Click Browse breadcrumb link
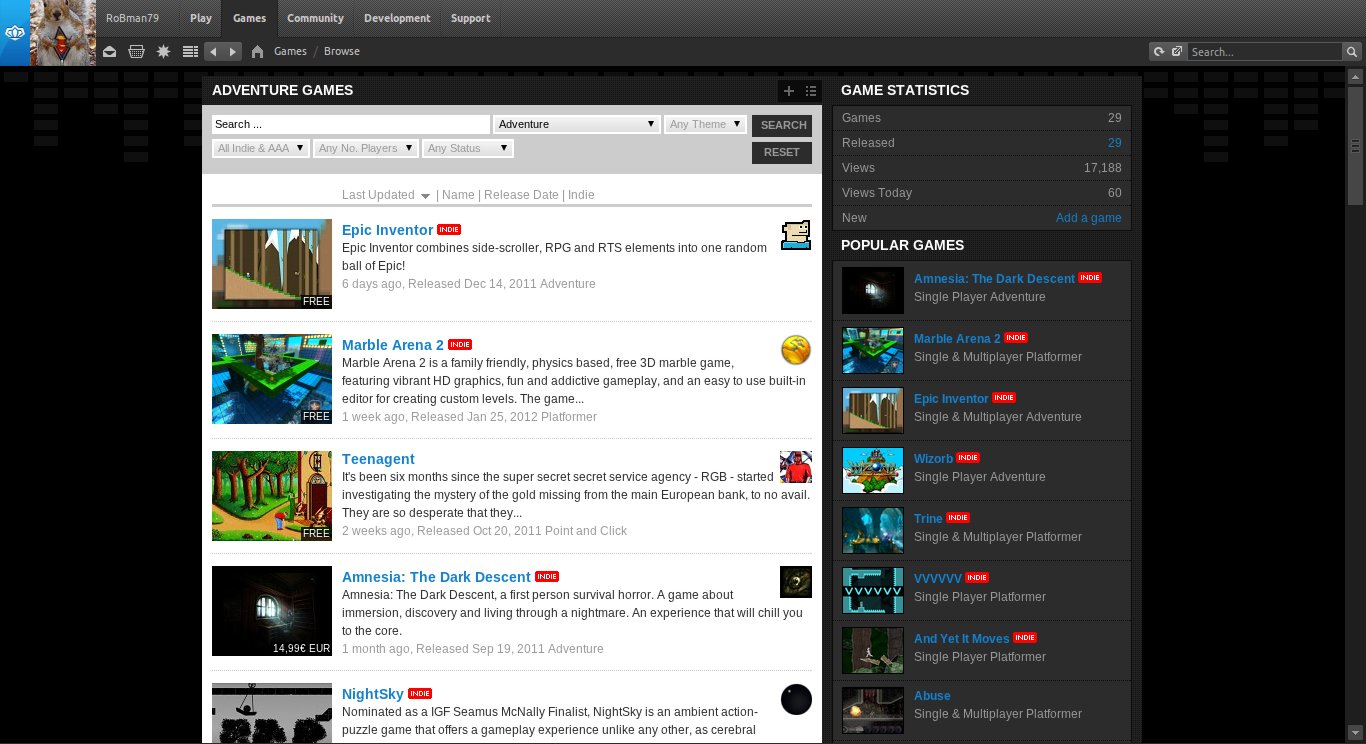Image resolution: width=1366 pixels, height=744 pixels. click(x=342, y=51)
